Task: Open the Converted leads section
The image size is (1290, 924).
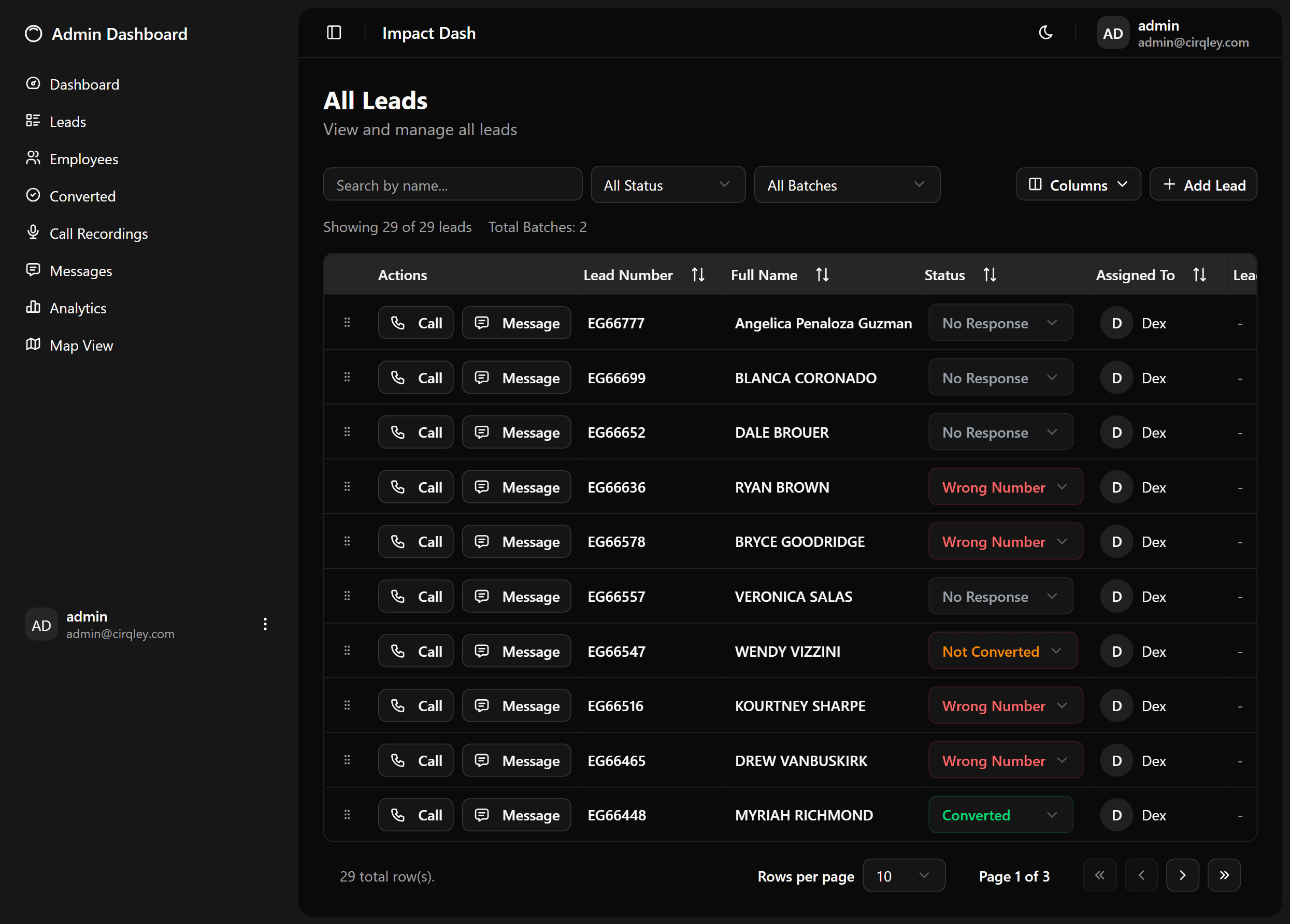Action: click(82, 196)
